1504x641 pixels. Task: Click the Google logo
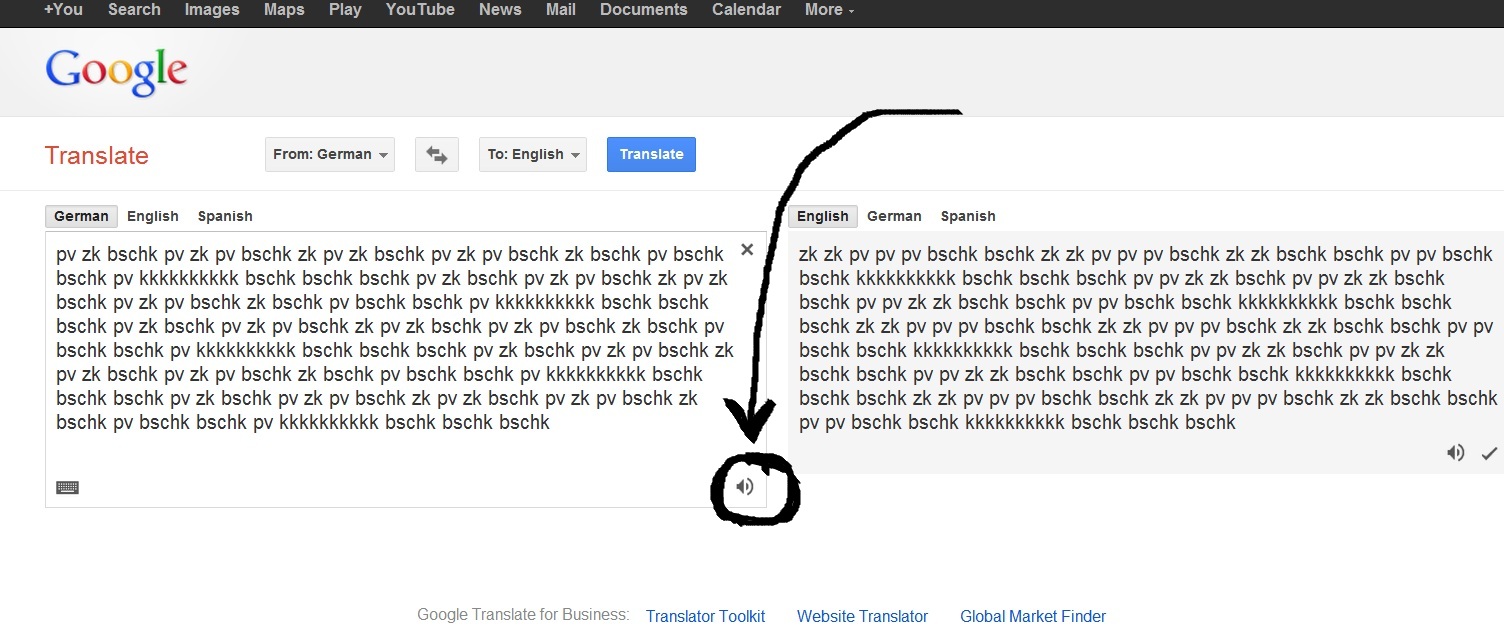pos(116,70)
